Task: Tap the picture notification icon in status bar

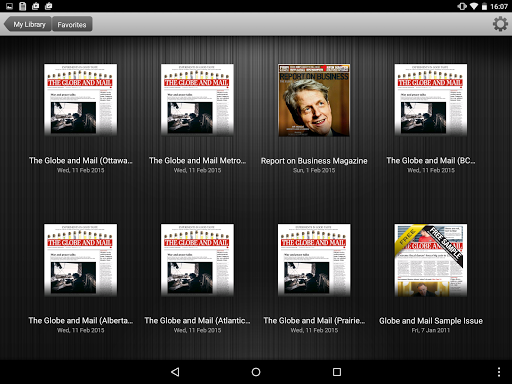Action: pyautogui.click(x=9, y=6)
